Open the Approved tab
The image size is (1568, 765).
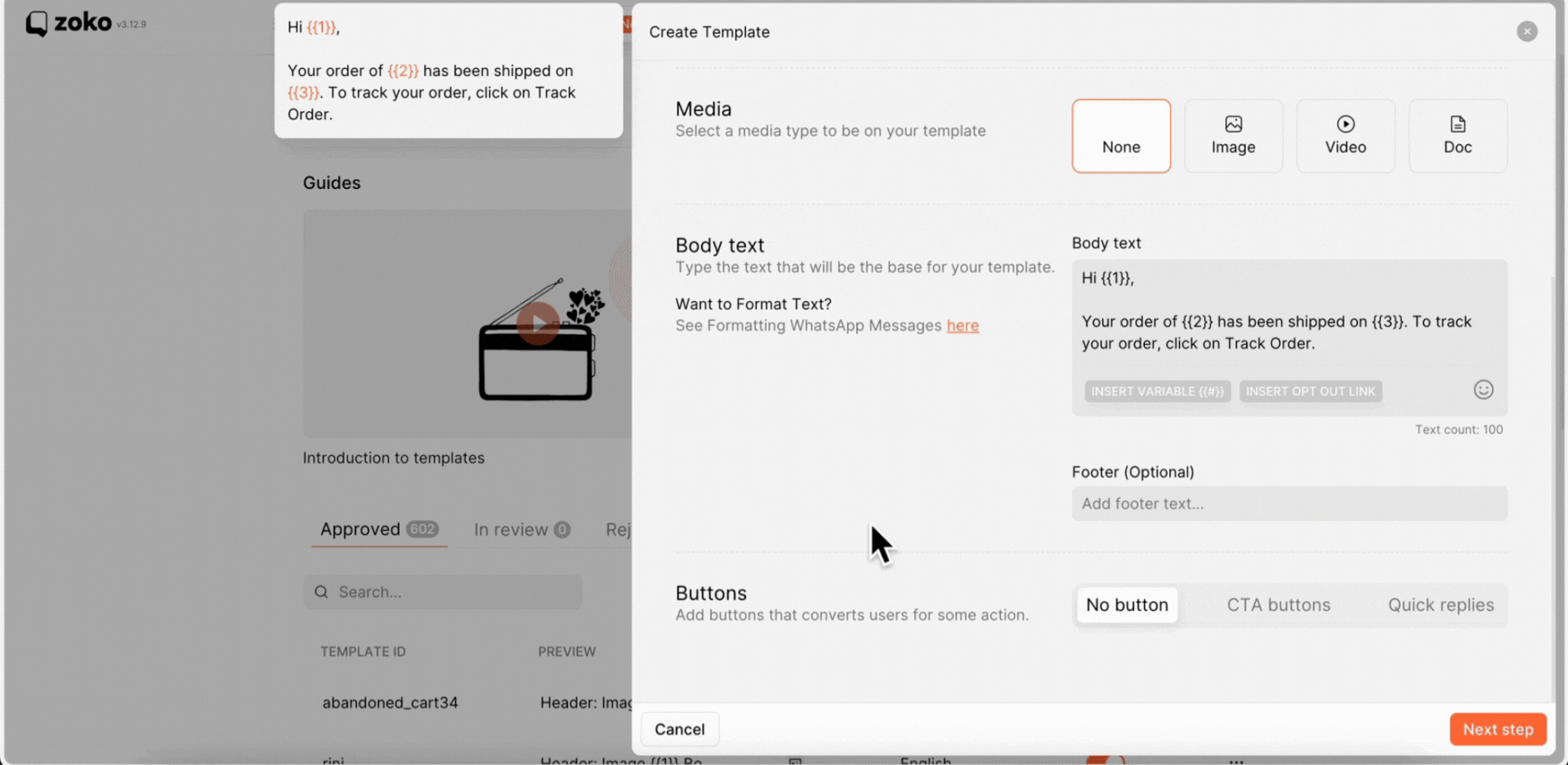pos(379,529)
